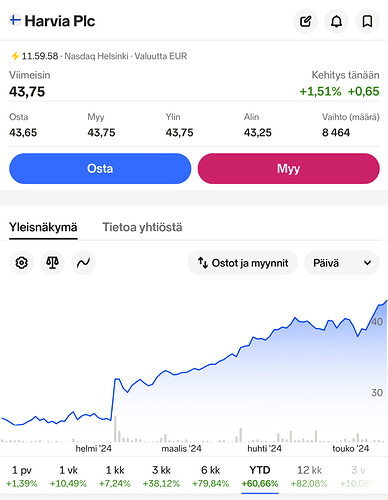Select the Yleisnäkymä tab
The image size is (388, 500).
[x=43, y=227]
